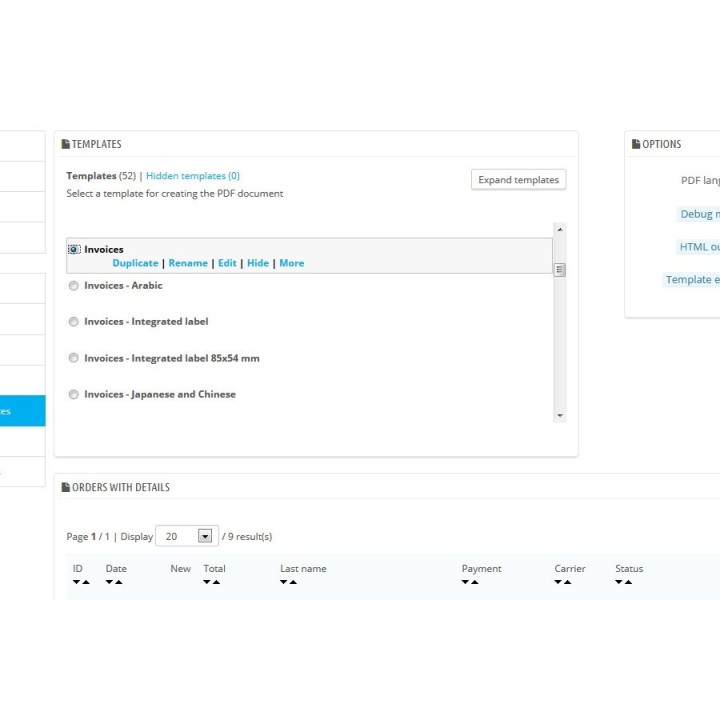The height and width of the screenshot is (720, 720).
Task: Click the ID column header
Action: click(x=78, y=568)
